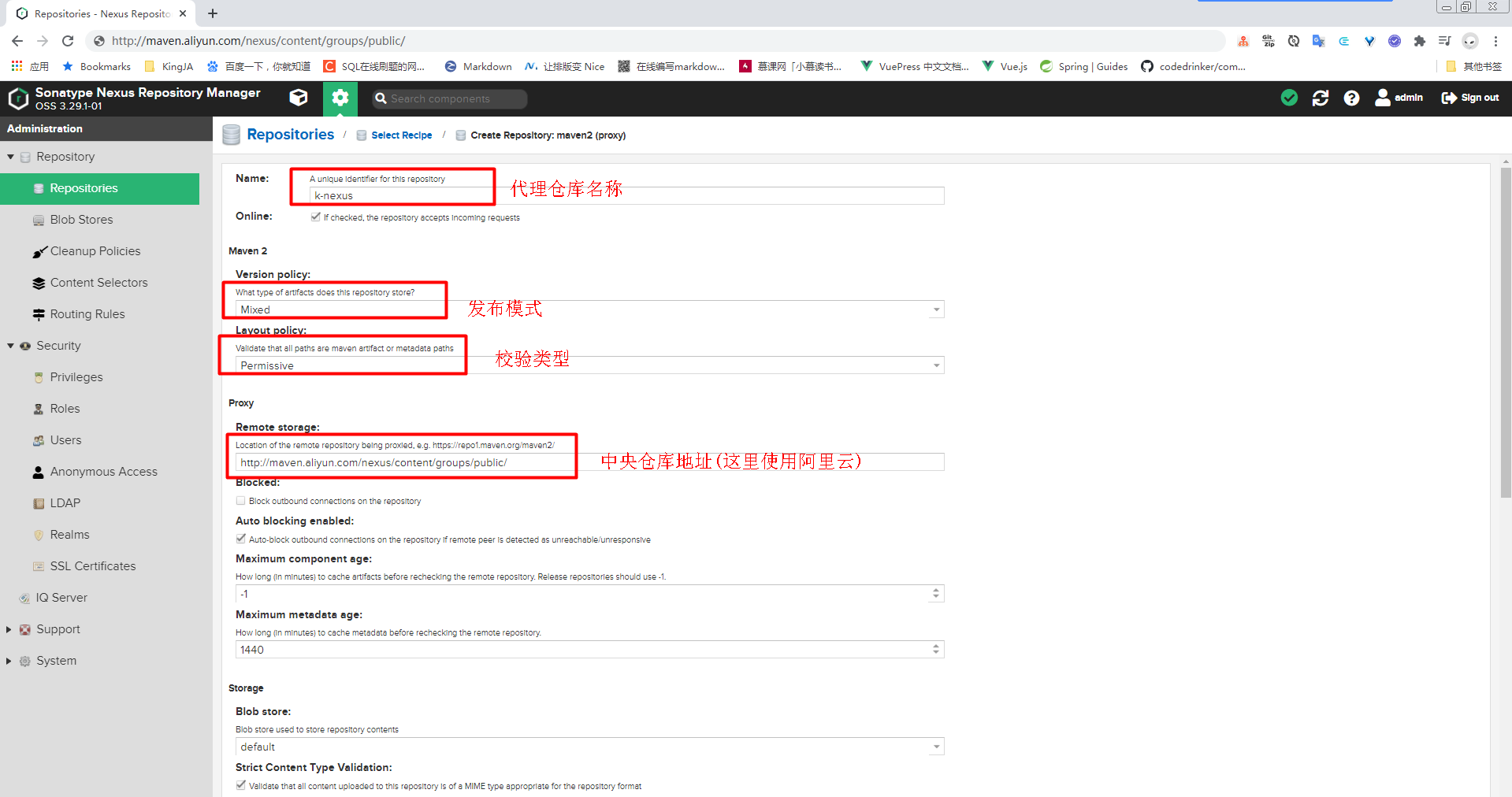Go back in the browser

pyautogui.click(x=17, y=41)
